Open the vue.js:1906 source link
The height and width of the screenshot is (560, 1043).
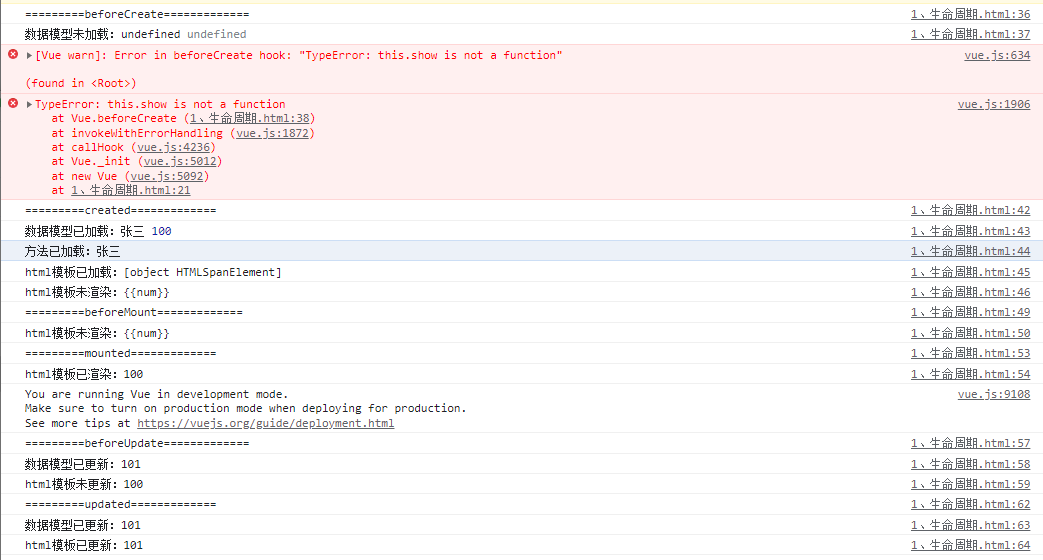pyautogui.click(x=994, y=104)
